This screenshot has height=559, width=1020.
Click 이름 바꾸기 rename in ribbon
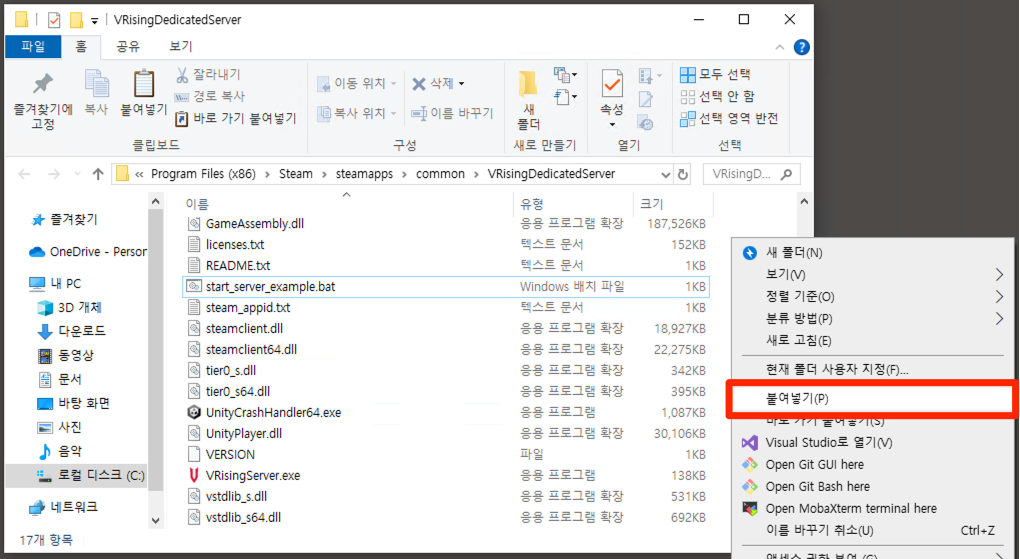pyautogui.click(x=452, y=113)
